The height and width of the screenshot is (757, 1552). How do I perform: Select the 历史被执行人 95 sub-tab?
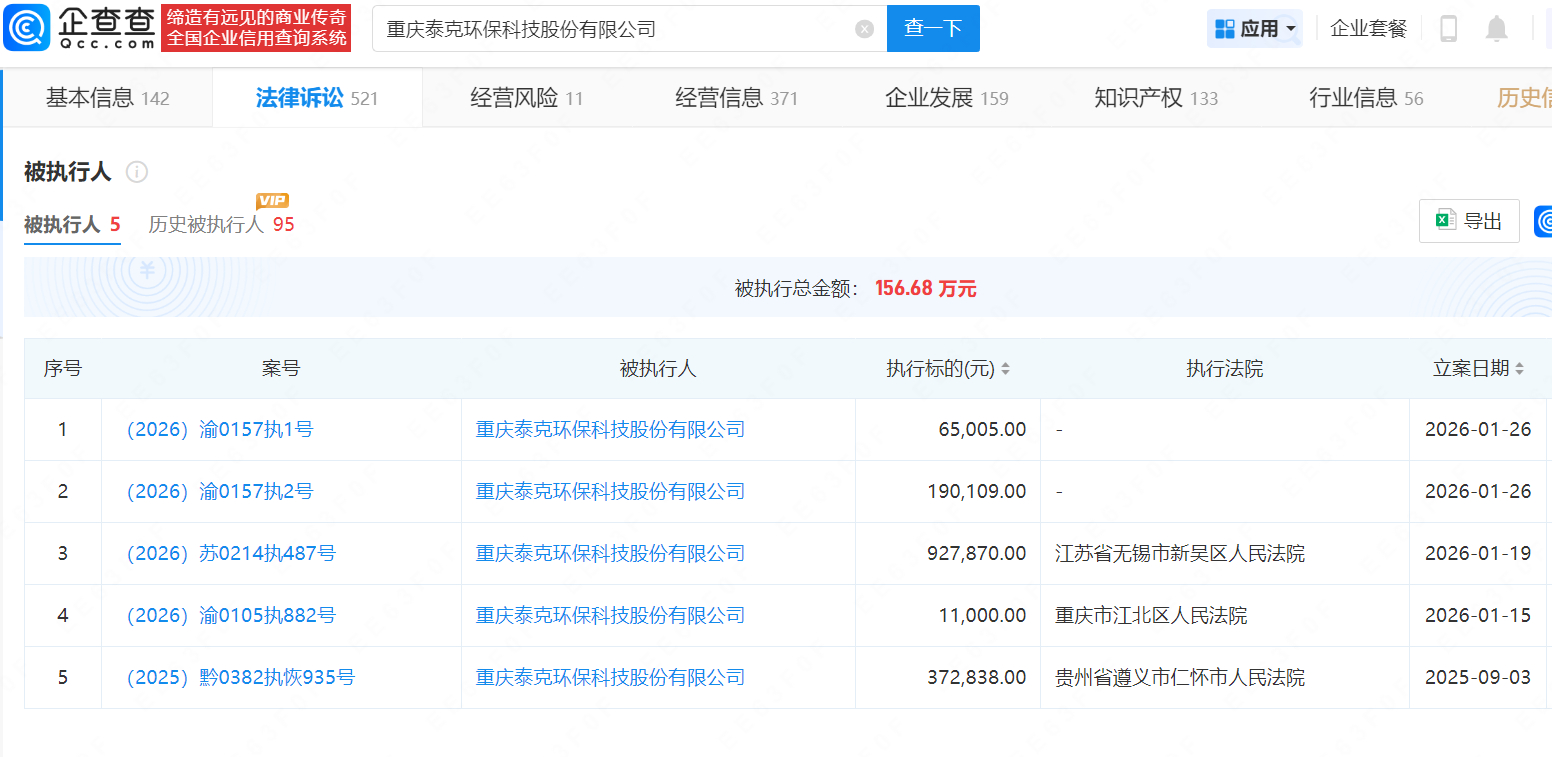click(222, 224)
